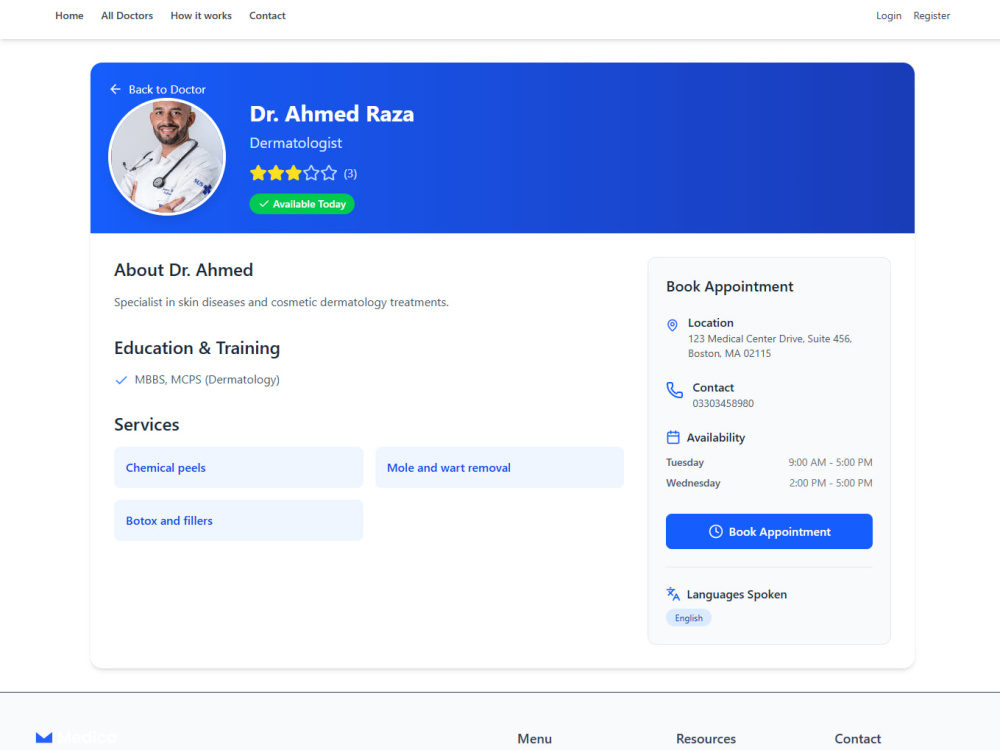
Task: Click the Login link
Action: 888,15
